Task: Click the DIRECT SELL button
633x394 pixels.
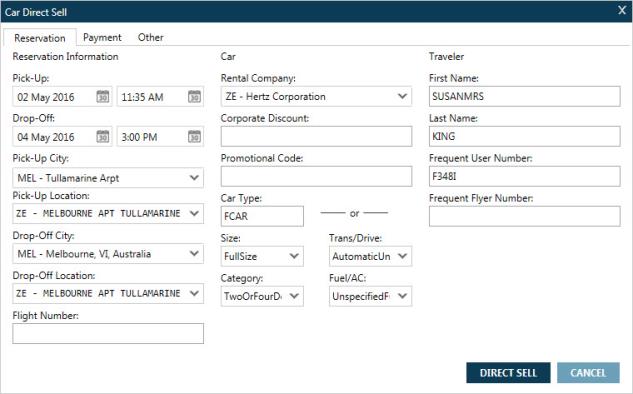Action: (508, 373)
